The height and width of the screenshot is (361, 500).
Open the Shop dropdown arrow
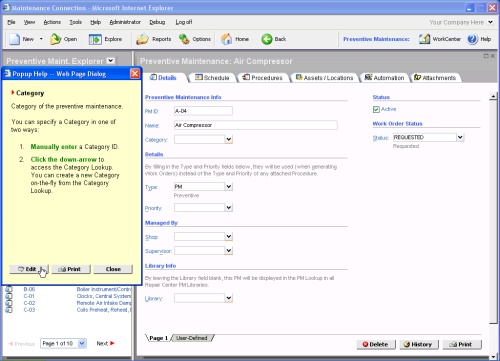229,237
